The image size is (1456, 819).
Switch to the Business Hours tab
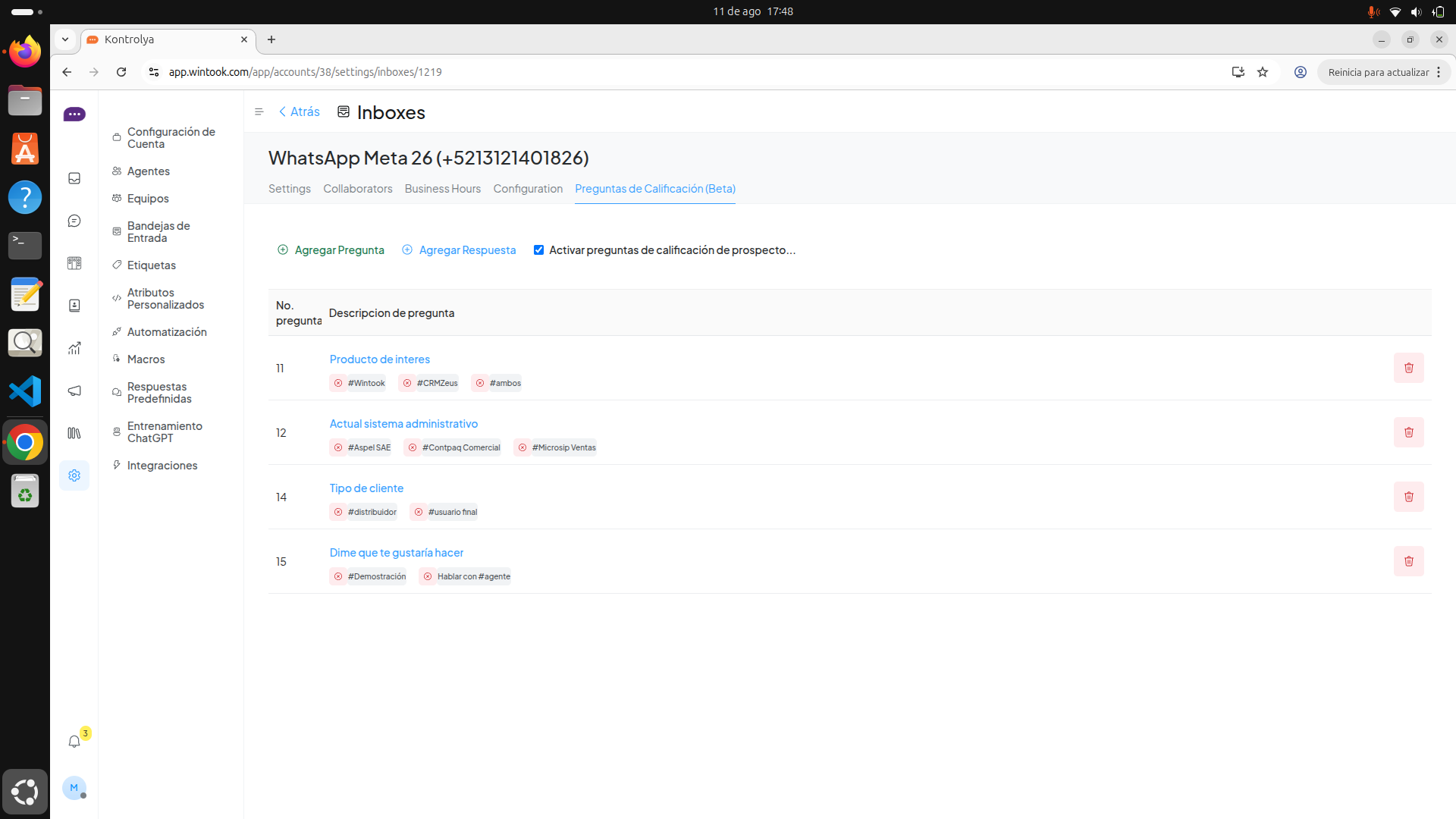(442, 189)
